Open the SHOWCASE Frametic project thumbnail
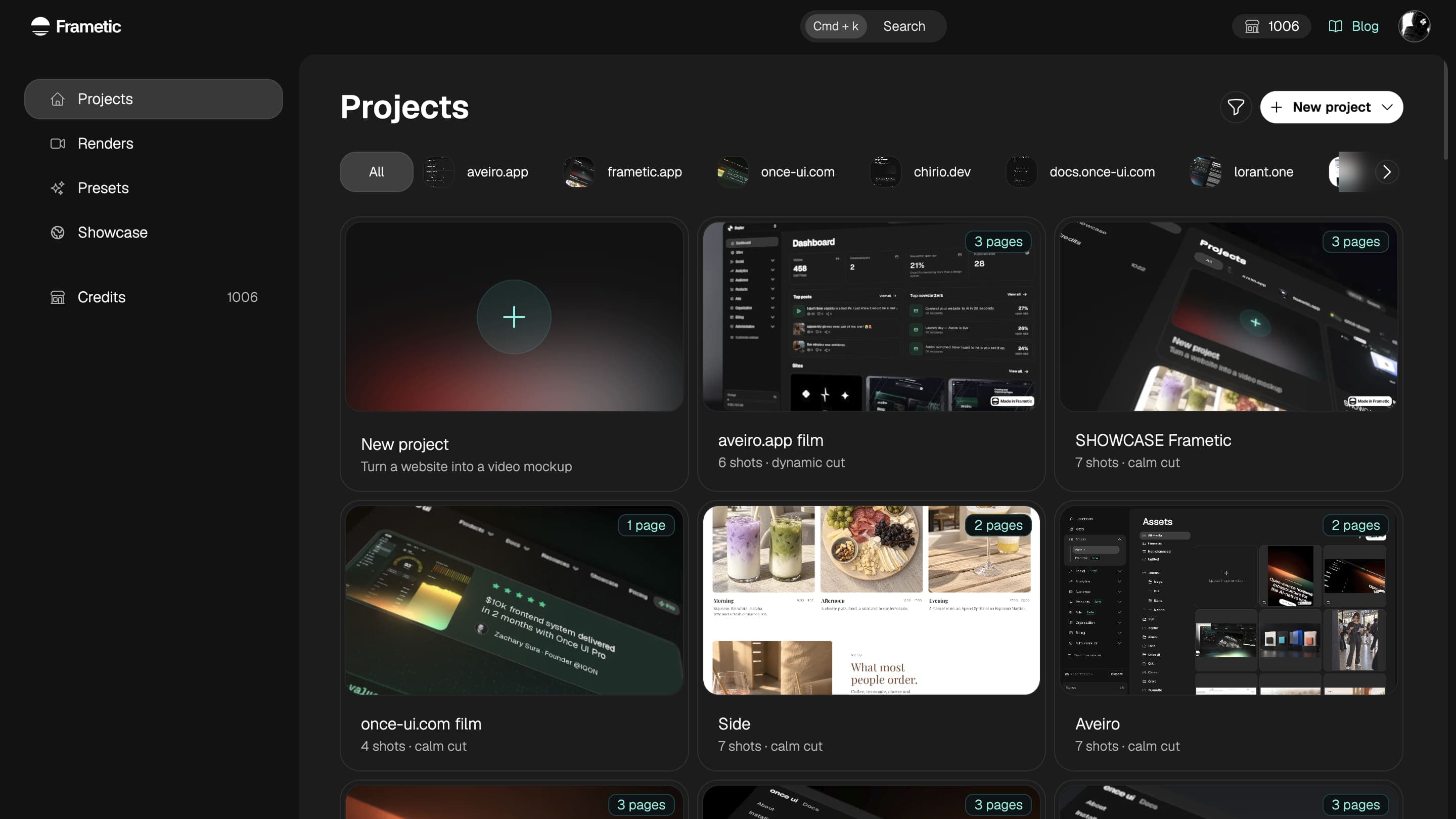The height and width of the screenshot is (819, 1456). pyautogui.click(x=1228, y=316)
